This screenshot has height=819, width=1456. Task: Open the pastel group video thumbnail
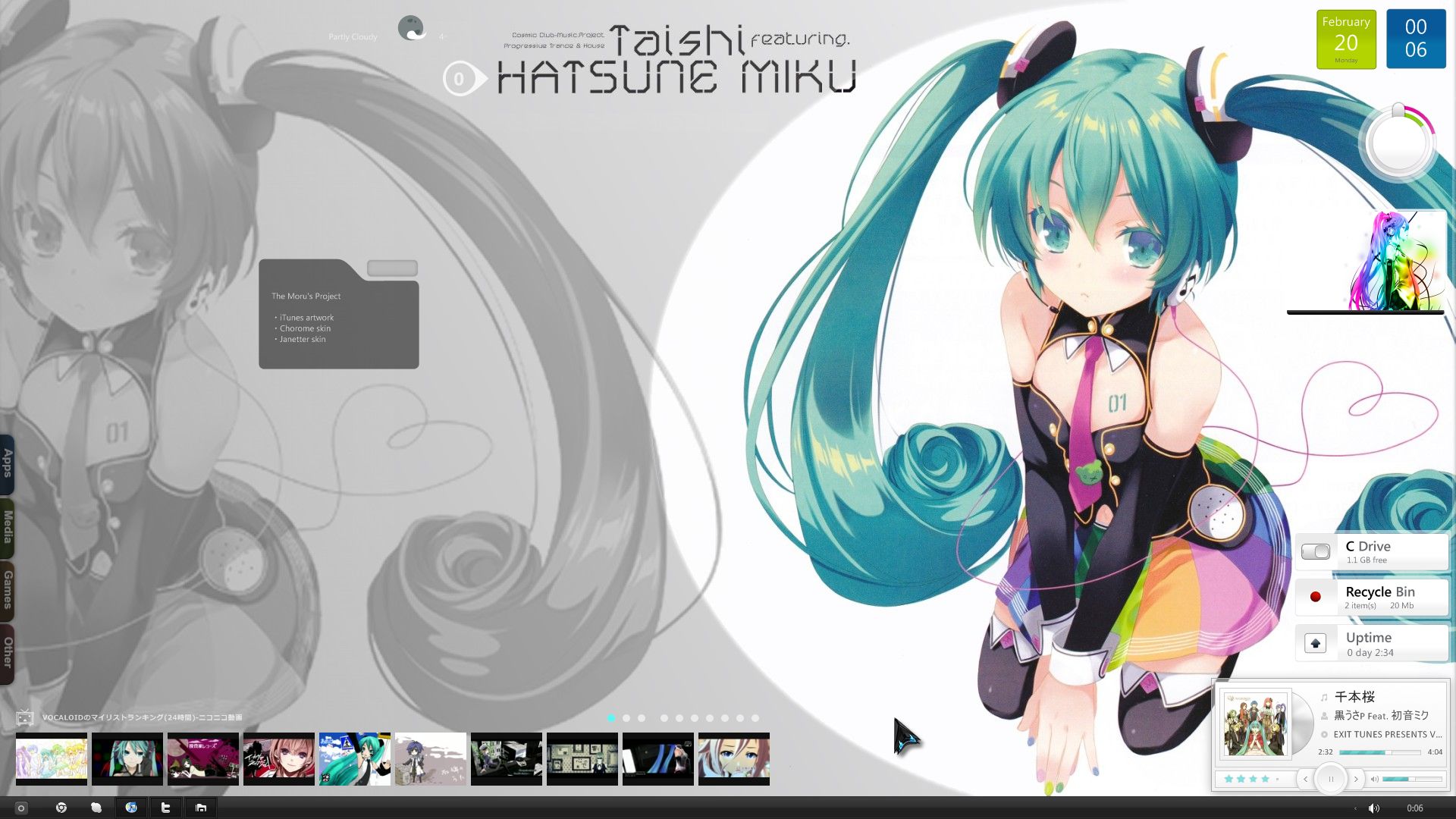click(52, 758)
